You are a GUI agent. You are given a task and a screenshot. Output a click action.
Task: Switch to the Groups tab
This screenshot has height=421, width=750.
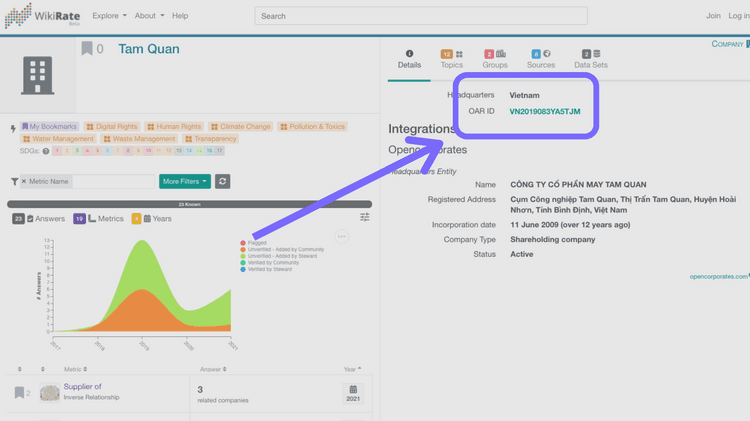(x=495, y=59)
